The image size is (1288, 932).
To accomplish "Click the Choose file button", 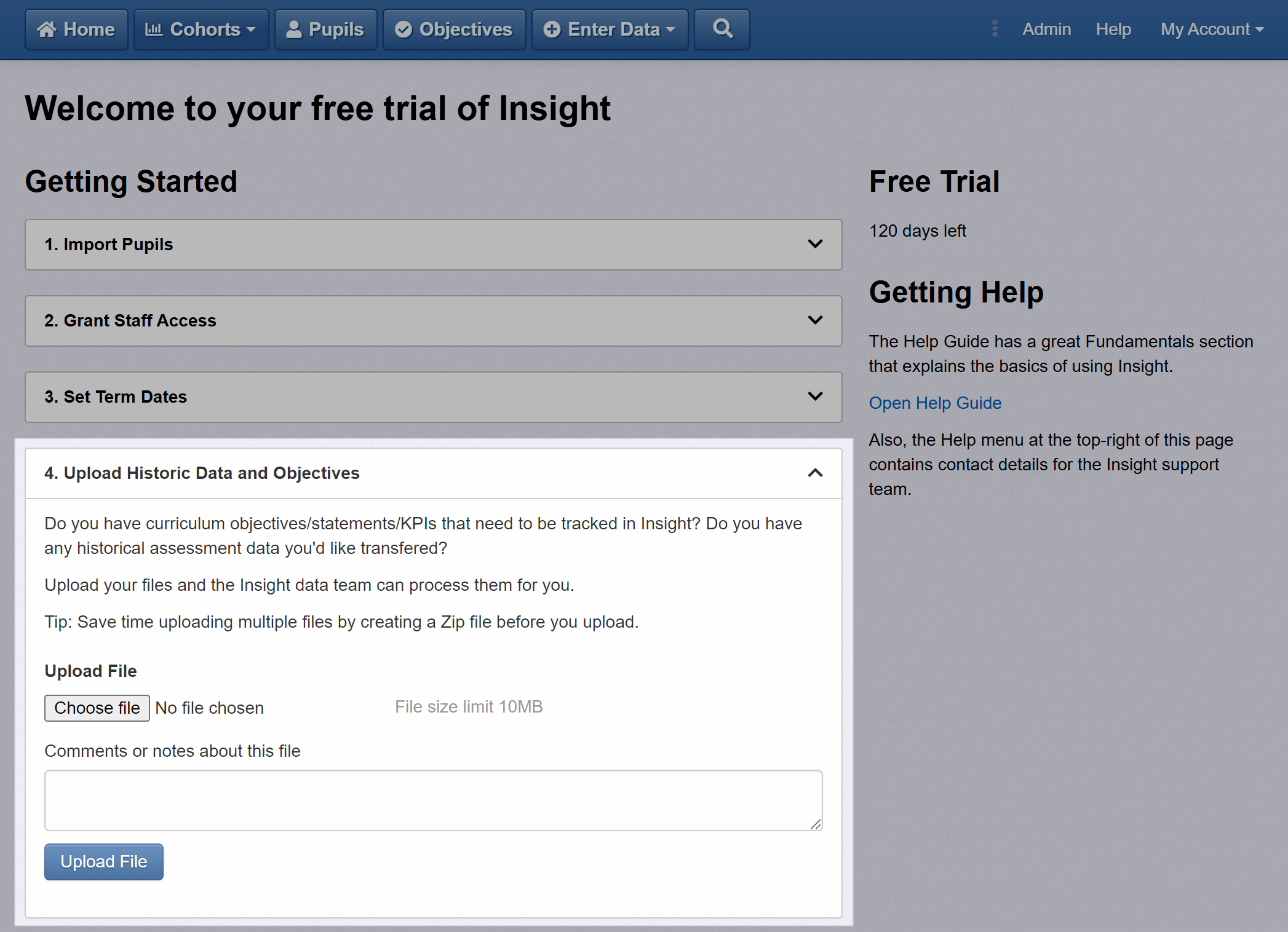I will [x=97, y=708].
